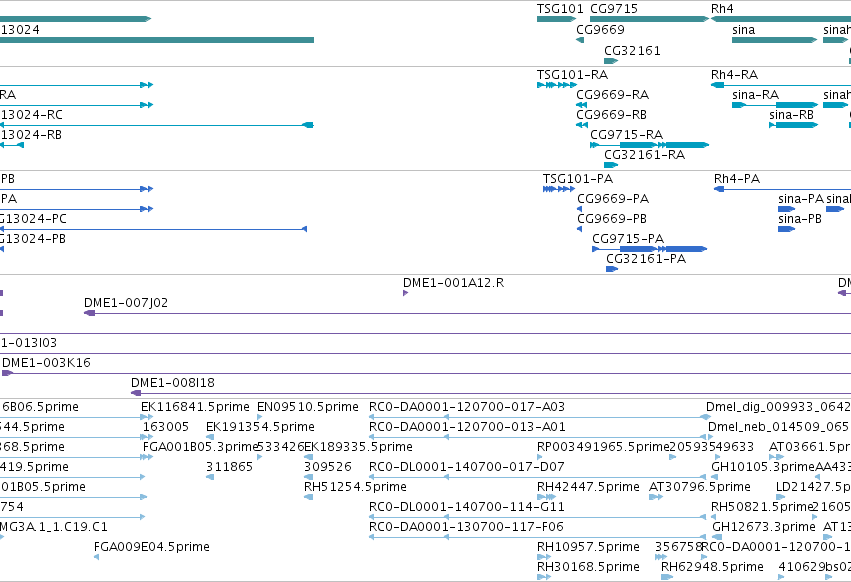Image resolution: width=851 pixels, height=582 pixels.
Task: Select the 13024-RC transcript label
Action: tap(31, 115)
